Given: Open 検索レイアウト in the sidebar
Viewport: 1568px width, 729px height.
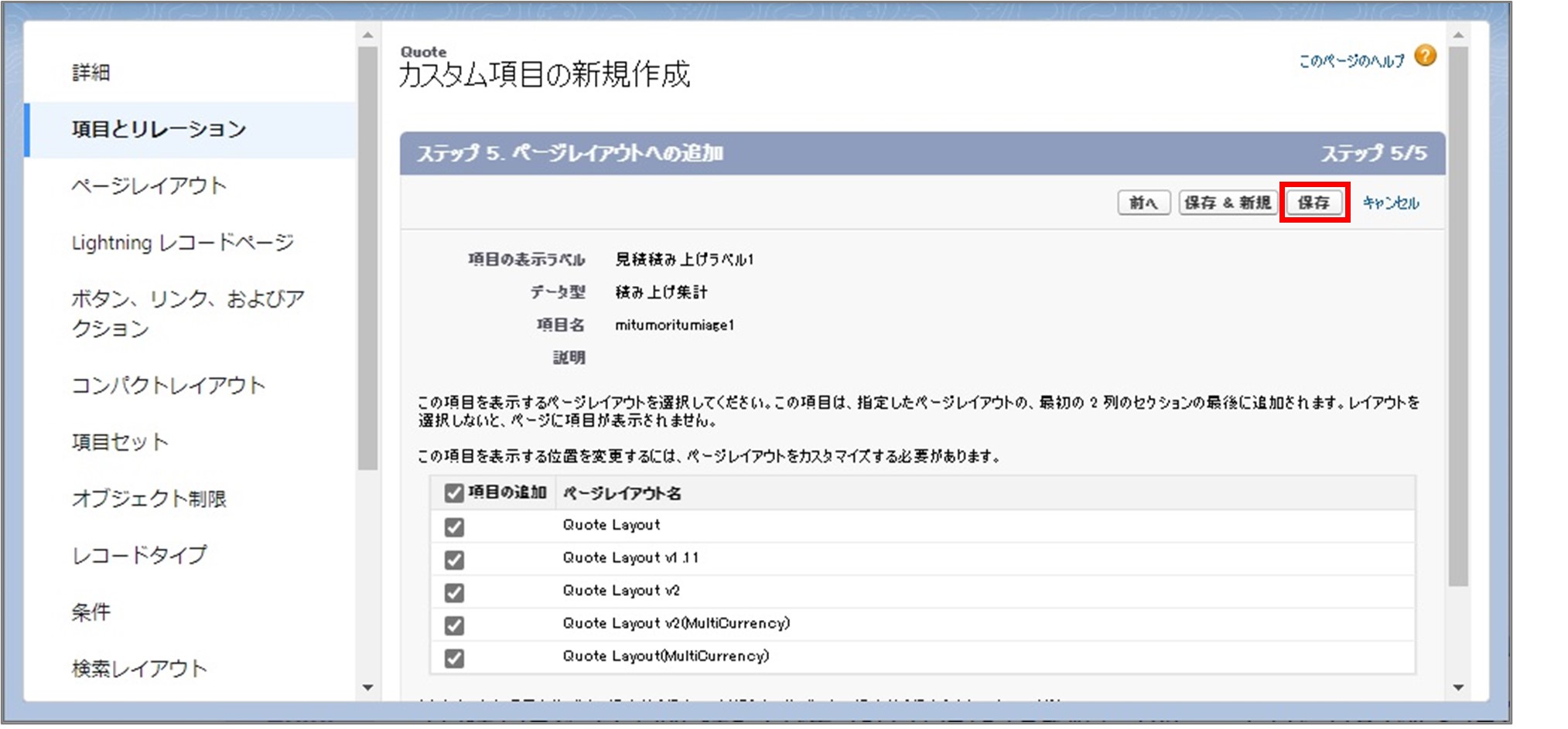Looking at the screenshot, I should click(x=139, y=669).
